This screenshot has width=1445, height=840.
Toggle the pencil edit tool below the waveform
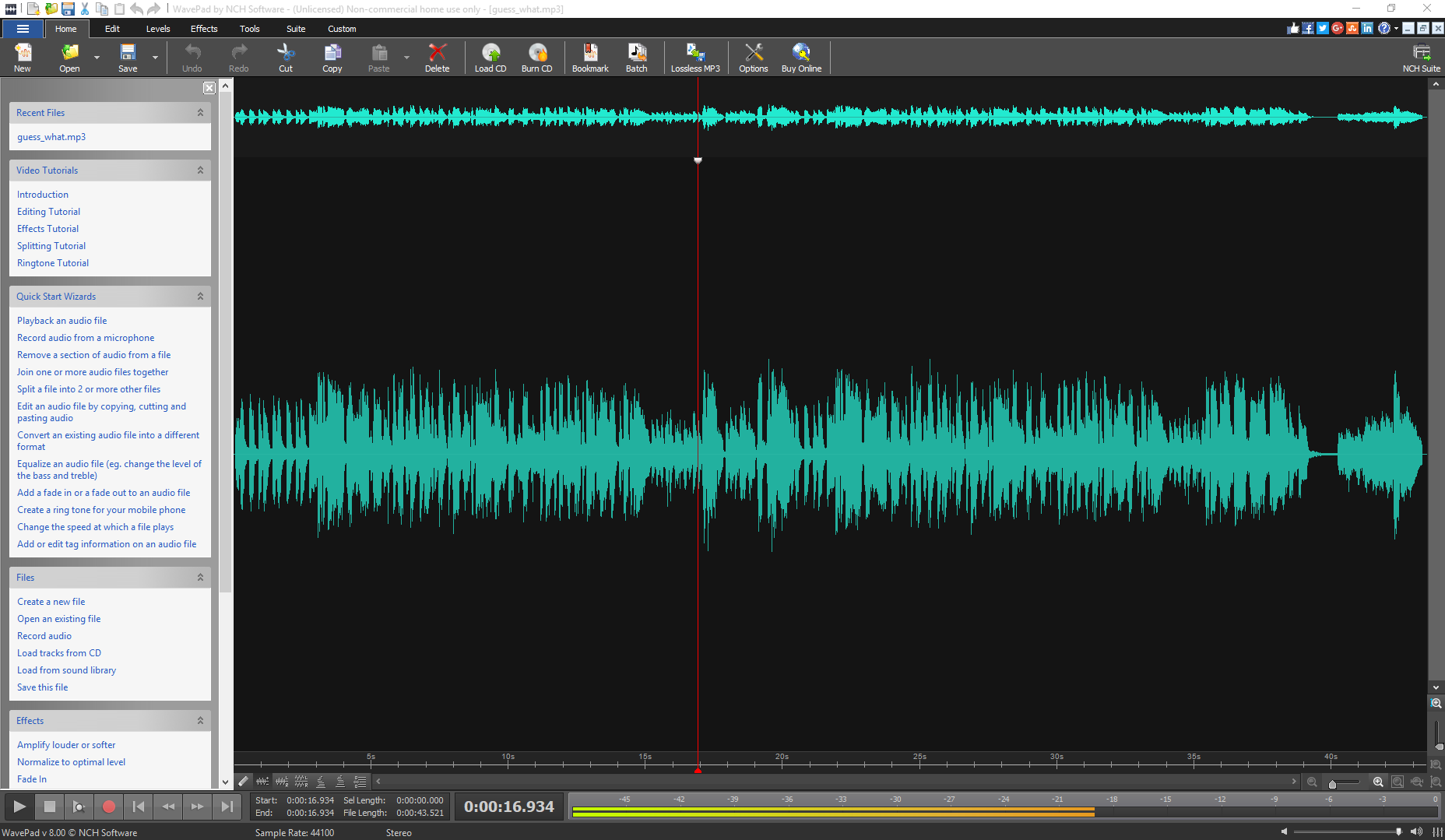click(x=244, y=781)
